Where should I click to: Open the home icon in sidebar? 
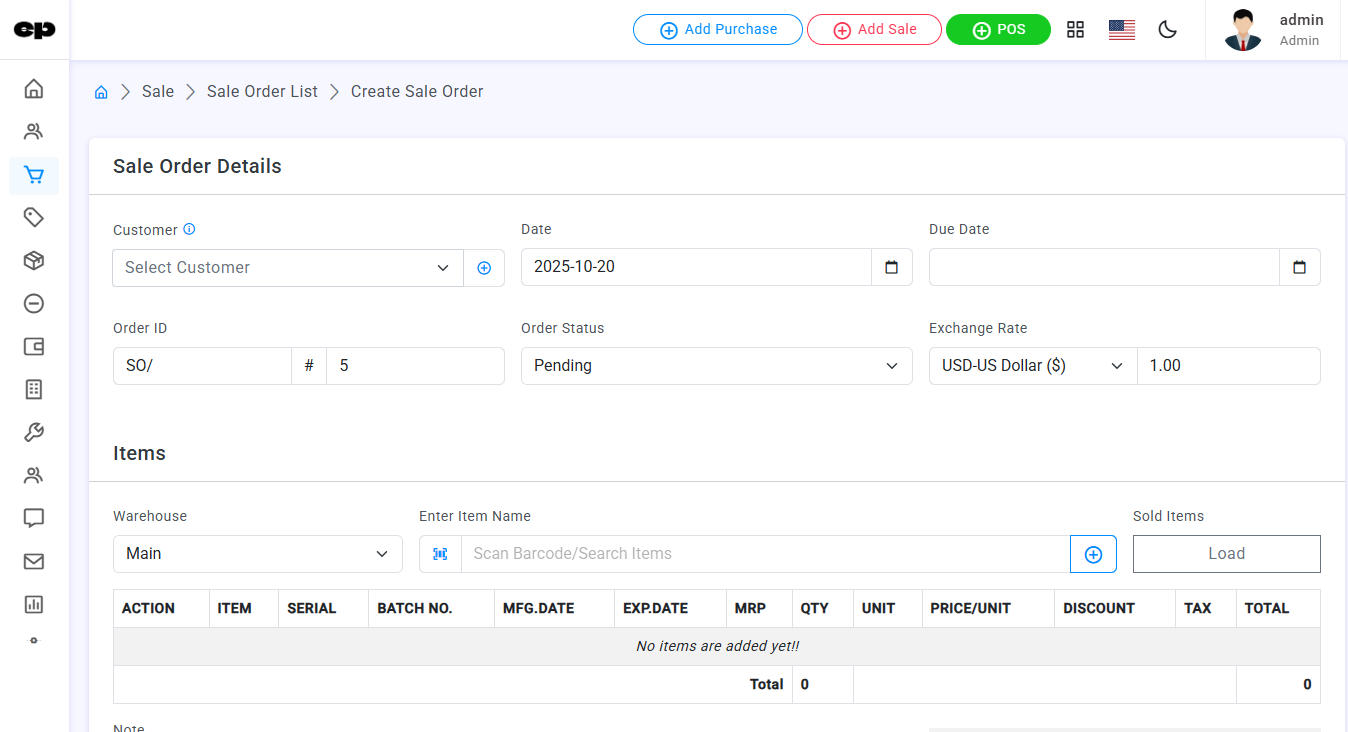click(x=34, y=89)
